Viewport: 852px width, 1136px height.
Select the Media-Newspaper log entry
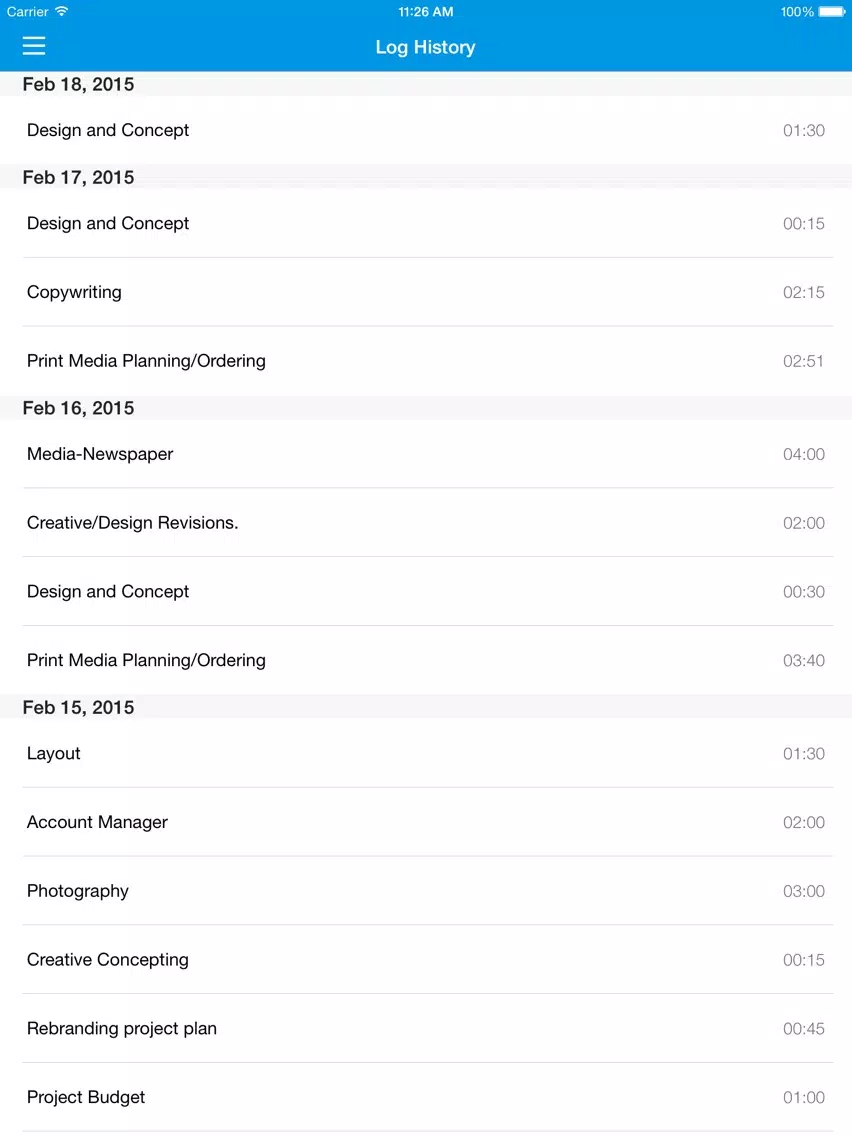pos(426,454)
